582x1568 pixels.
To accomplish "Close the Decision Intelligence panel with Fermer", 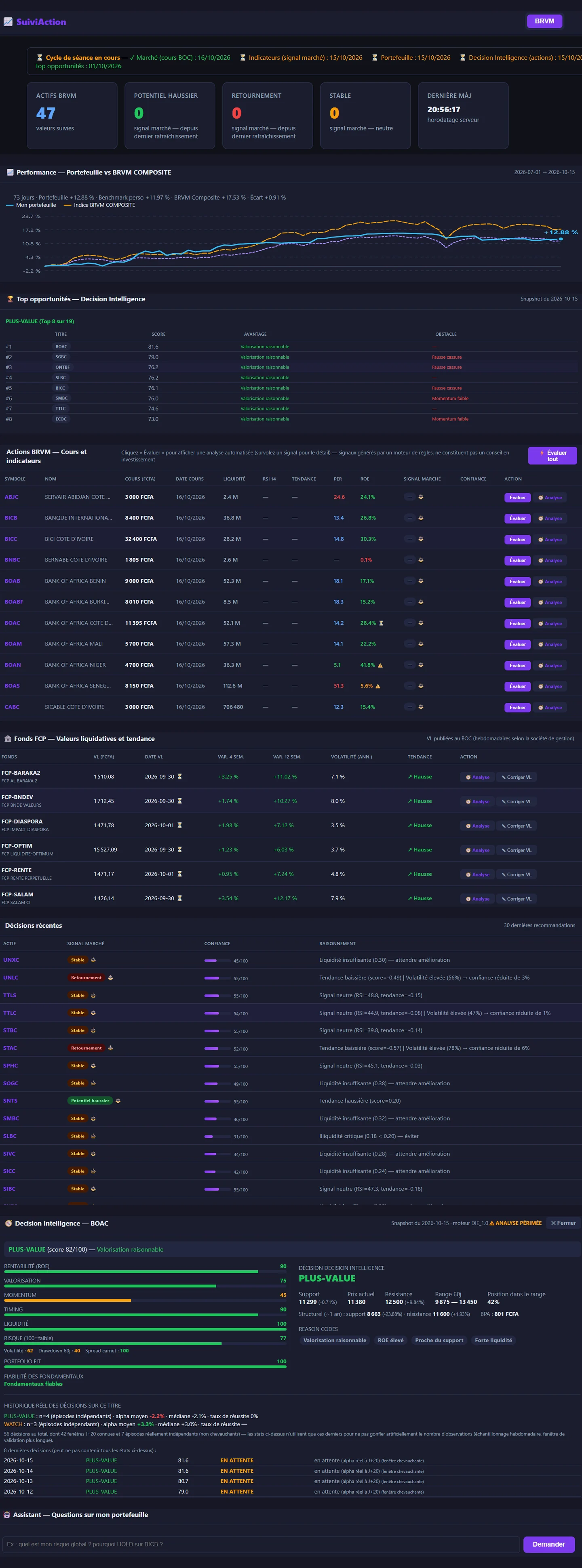I will point(563,1223).
